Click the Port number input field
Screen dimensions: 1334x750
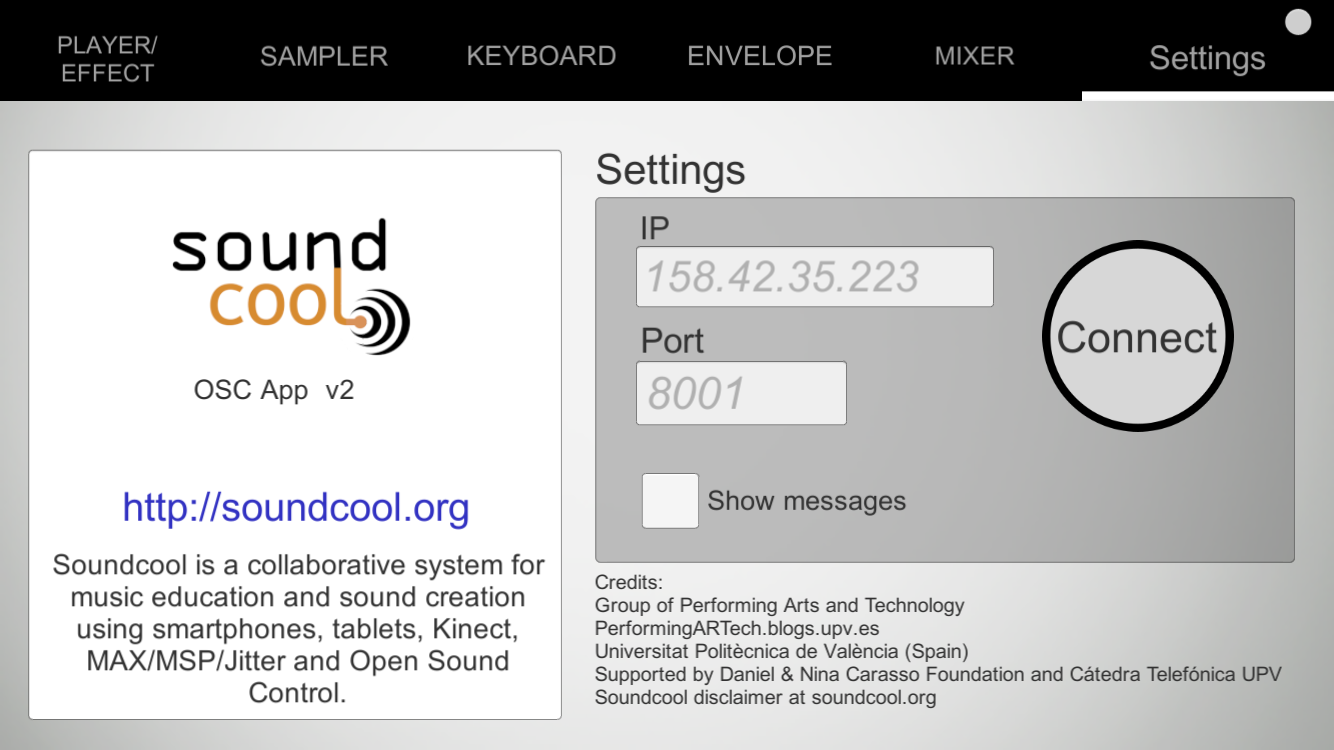[x=741, y=393]
